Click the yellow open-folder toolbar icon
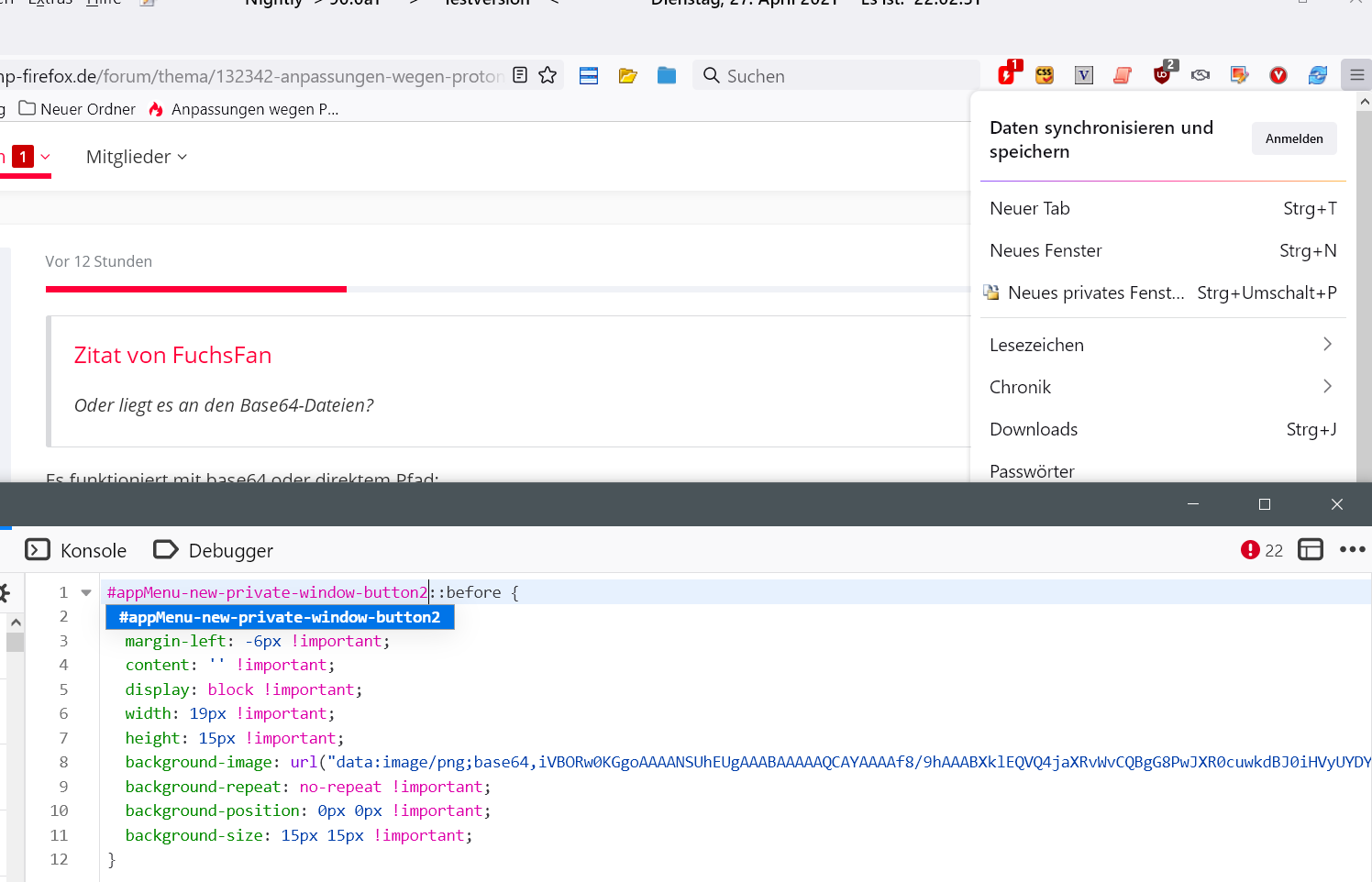Screen dimensions: 1372x882 (627, 75)
